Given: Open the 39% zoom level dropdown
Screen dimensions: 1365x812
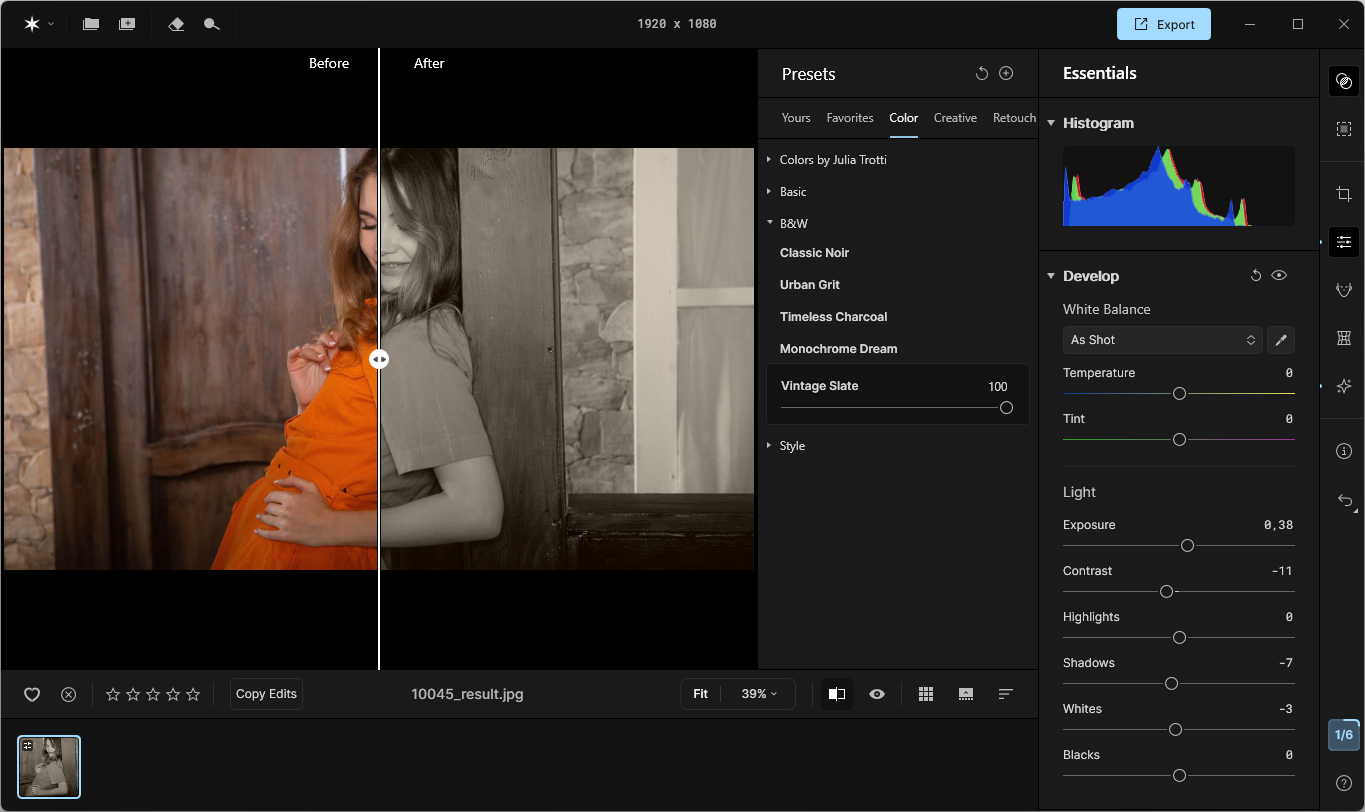Looking at the screenshot, I should tap(759, 694).
